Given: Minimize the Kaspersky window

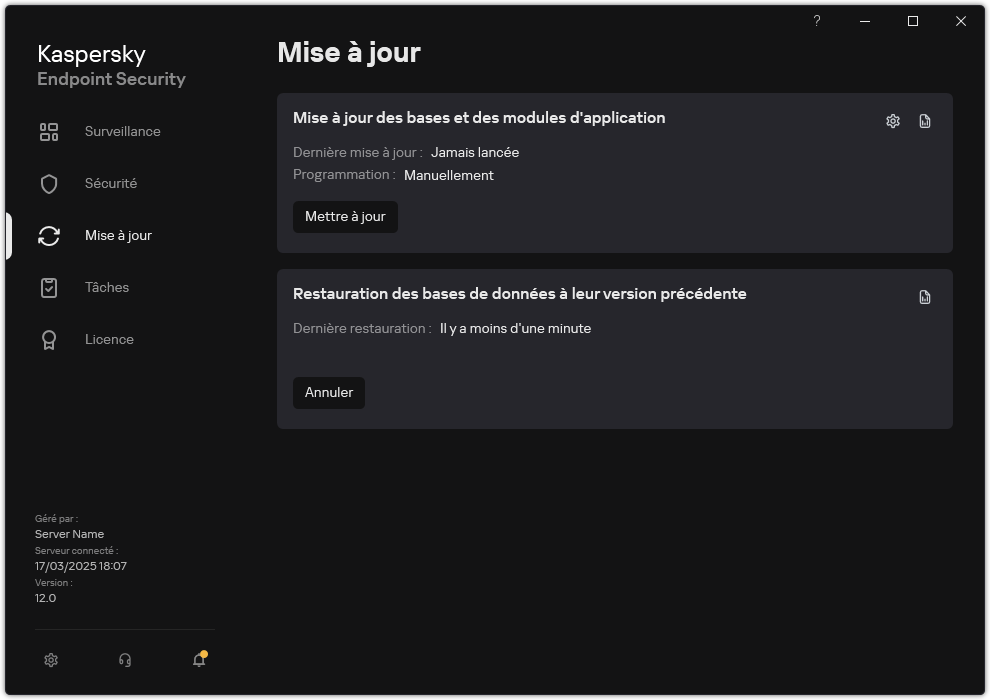Looking at the screenshot, I should point(865,21).
